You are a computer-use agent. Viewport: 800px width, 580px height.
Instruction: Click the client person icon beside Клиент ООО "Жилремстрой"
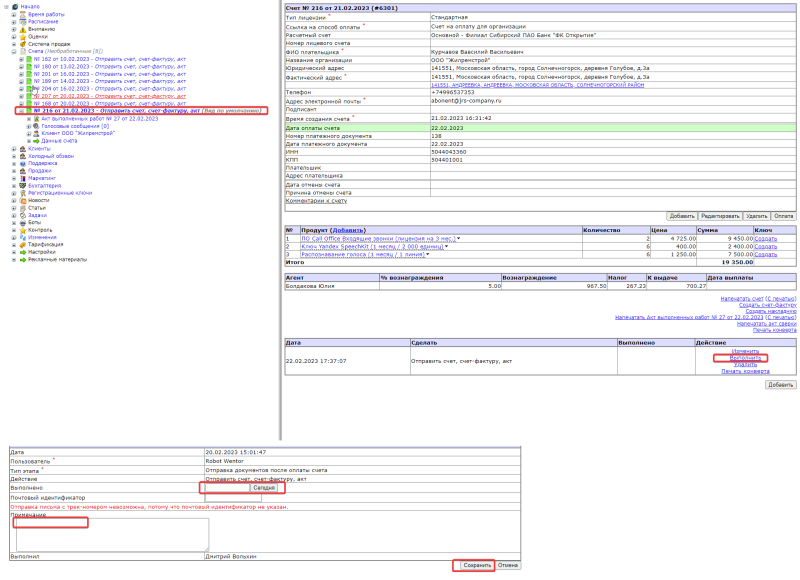(36, 133)
